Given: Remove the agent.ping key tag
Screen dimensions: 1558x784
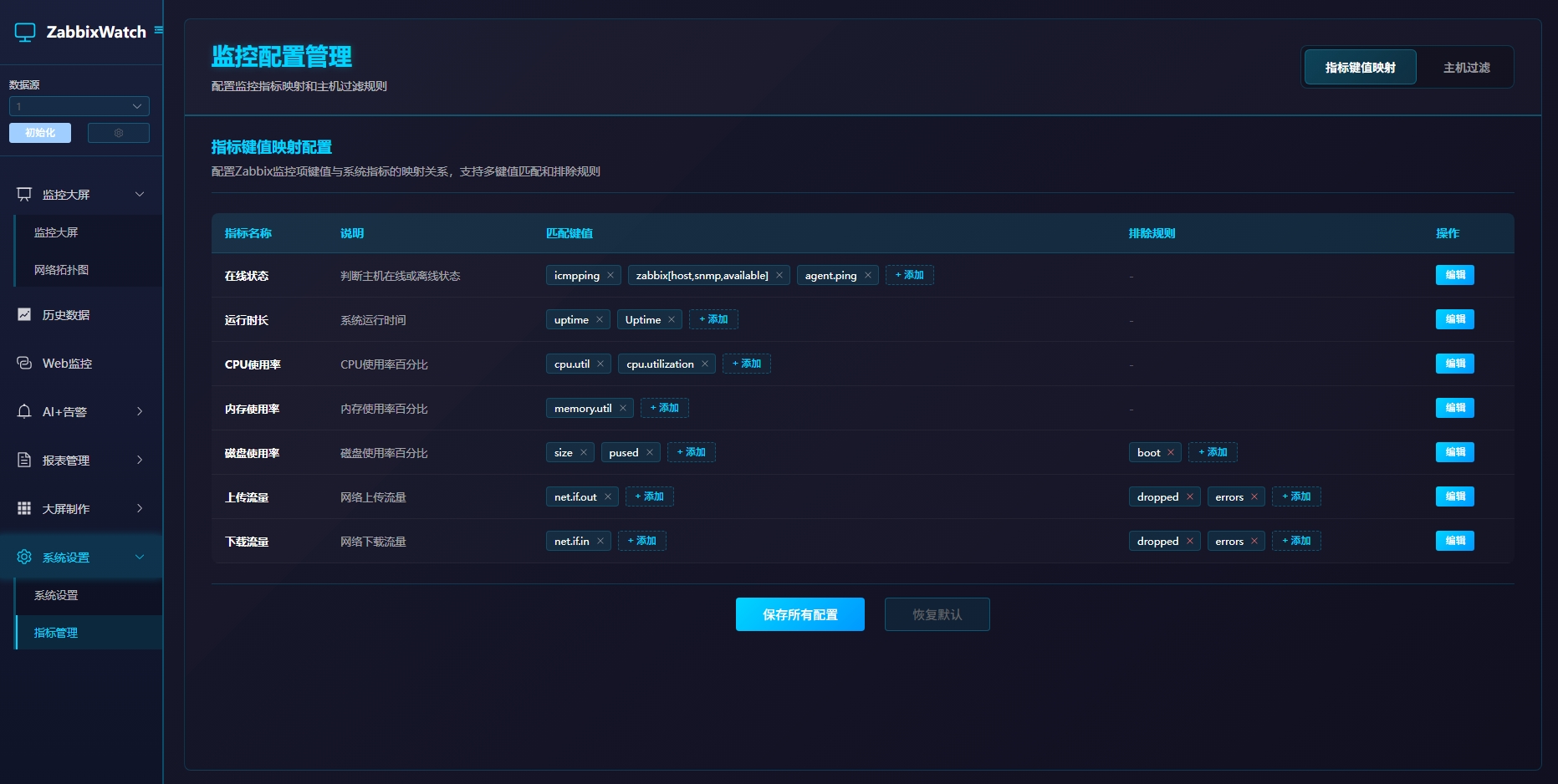Looking at the screenshot, I should tap(868, 276).
